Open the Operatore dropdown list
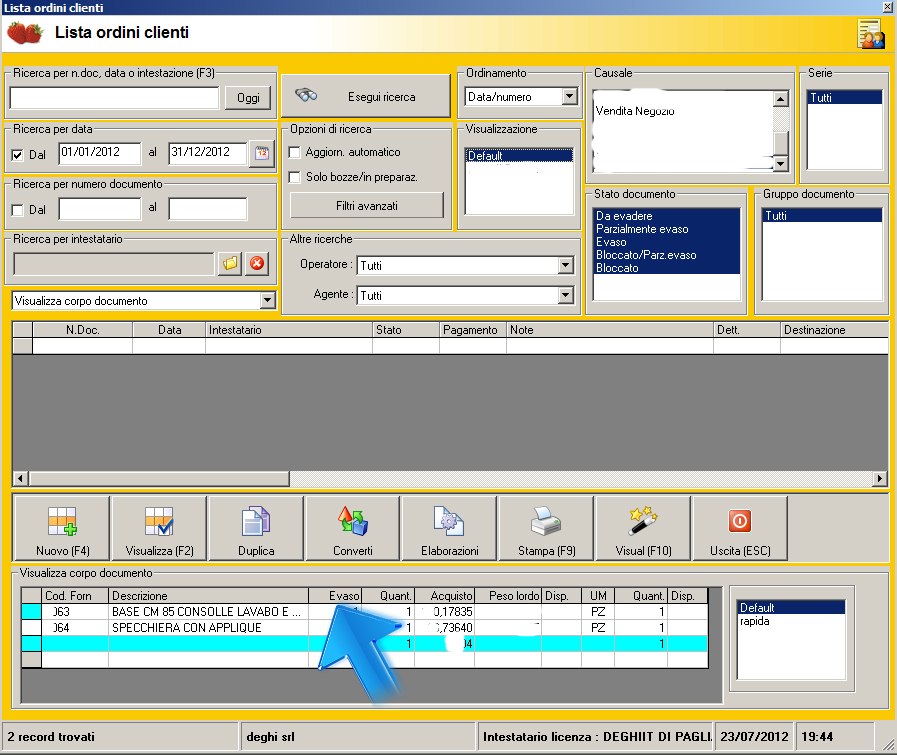897x755 pixels. coord(566,266)
